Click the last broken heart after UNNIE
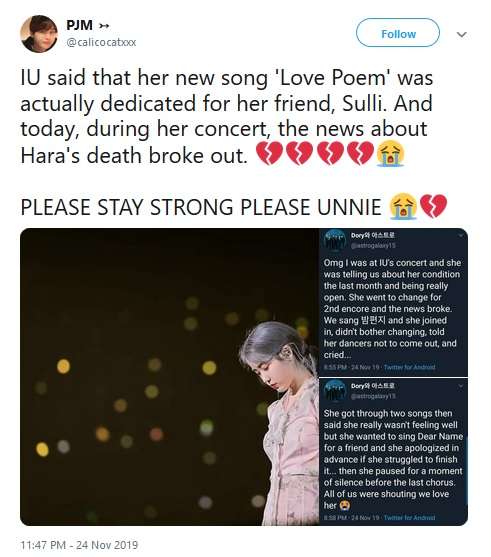The height and width of the screenshot is (557, 491). [x=433, y=206]
